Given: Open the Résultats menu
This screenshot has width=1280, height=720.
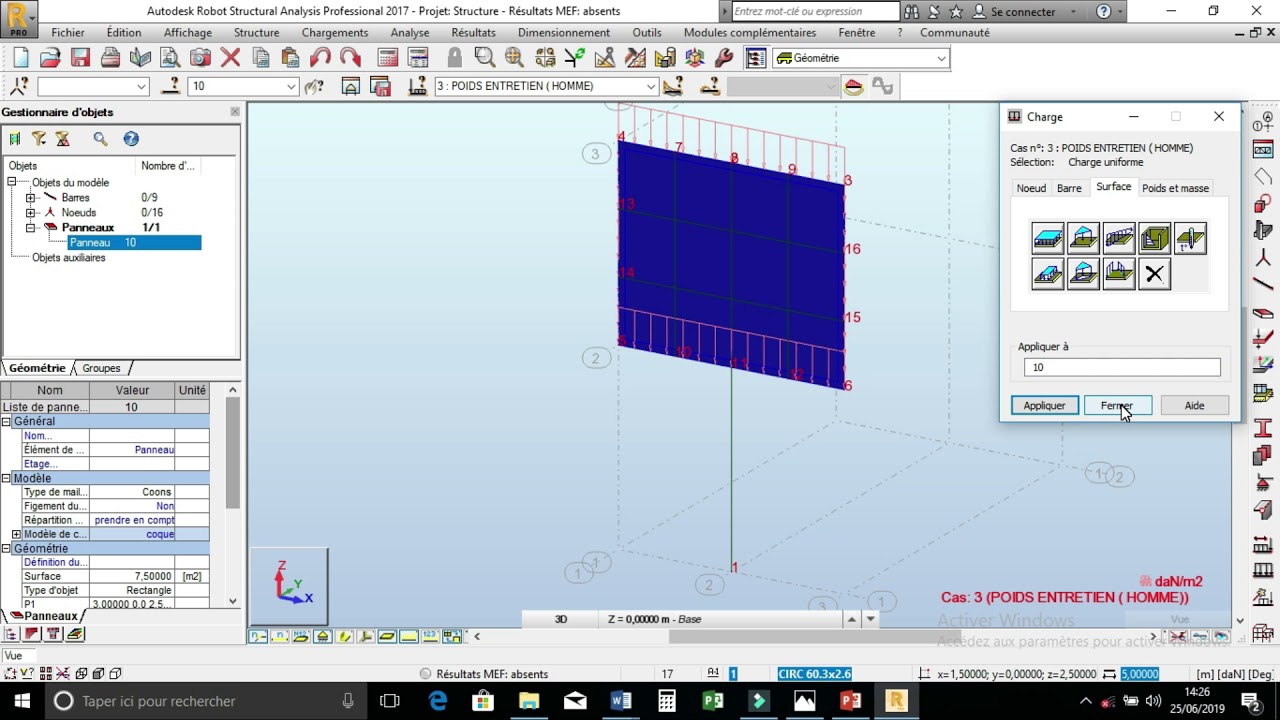Looking at the screenshot, I should click(473, 33).
